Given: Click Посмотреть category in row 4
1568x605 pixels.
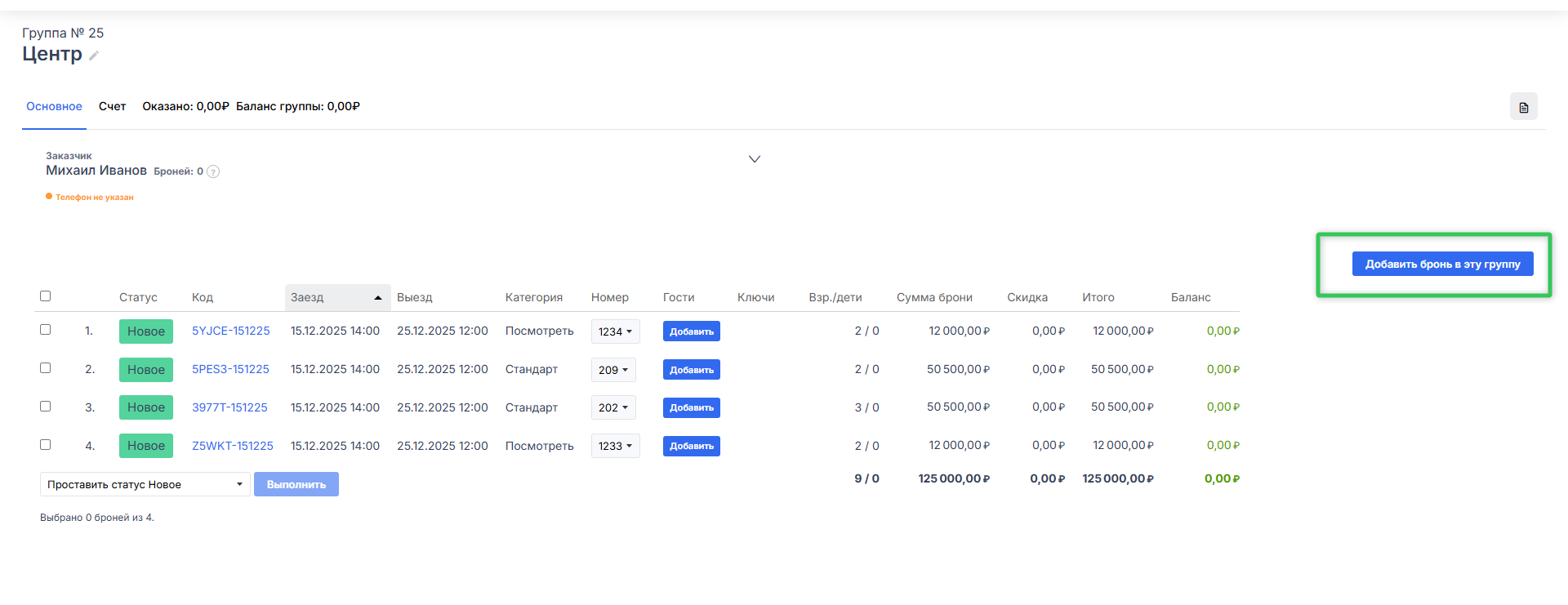Looking at the screenshot, I should coord(539,446).
